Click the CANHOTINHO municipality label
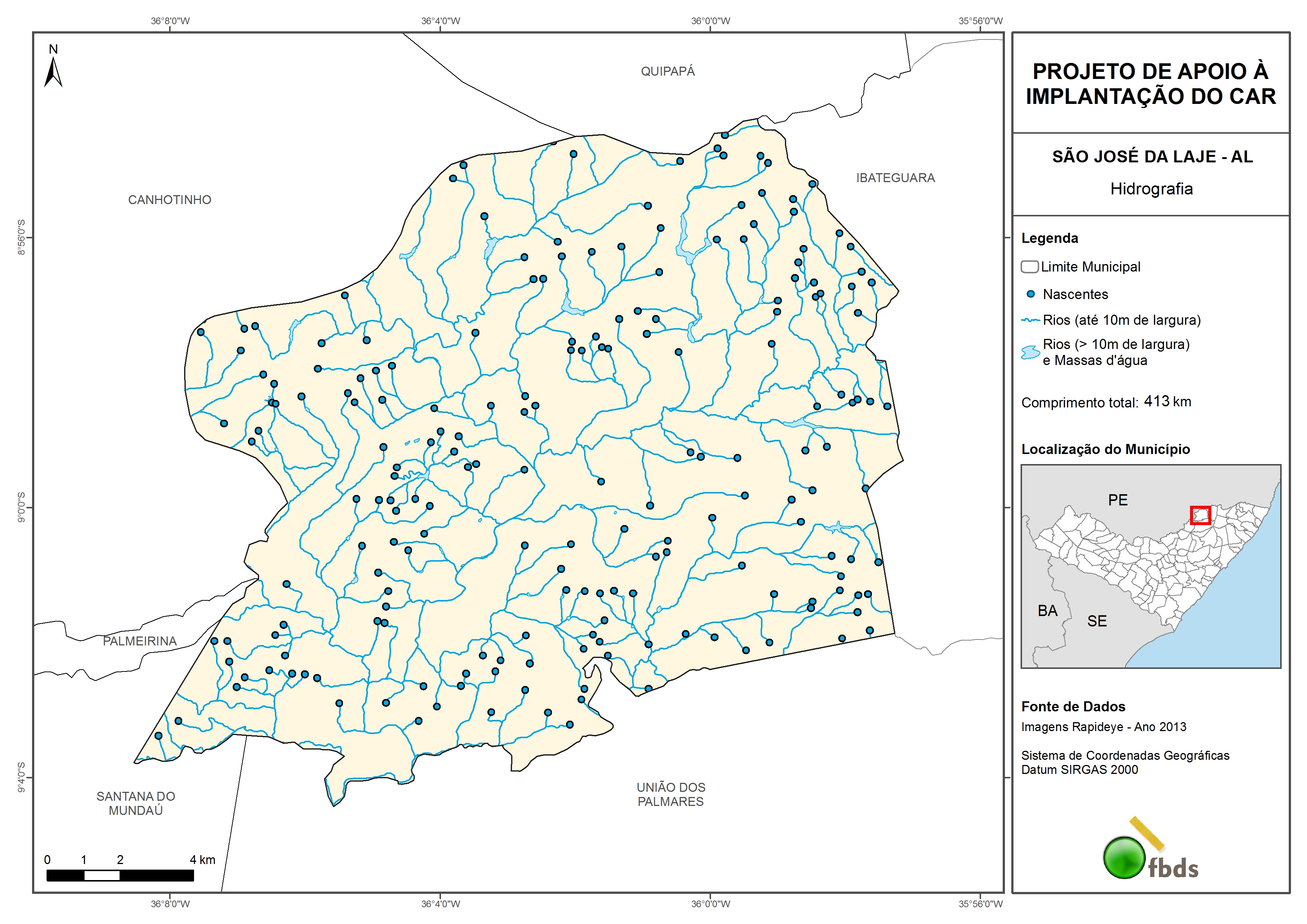The height and width of the screenshot is (924, 1307). 169,200
